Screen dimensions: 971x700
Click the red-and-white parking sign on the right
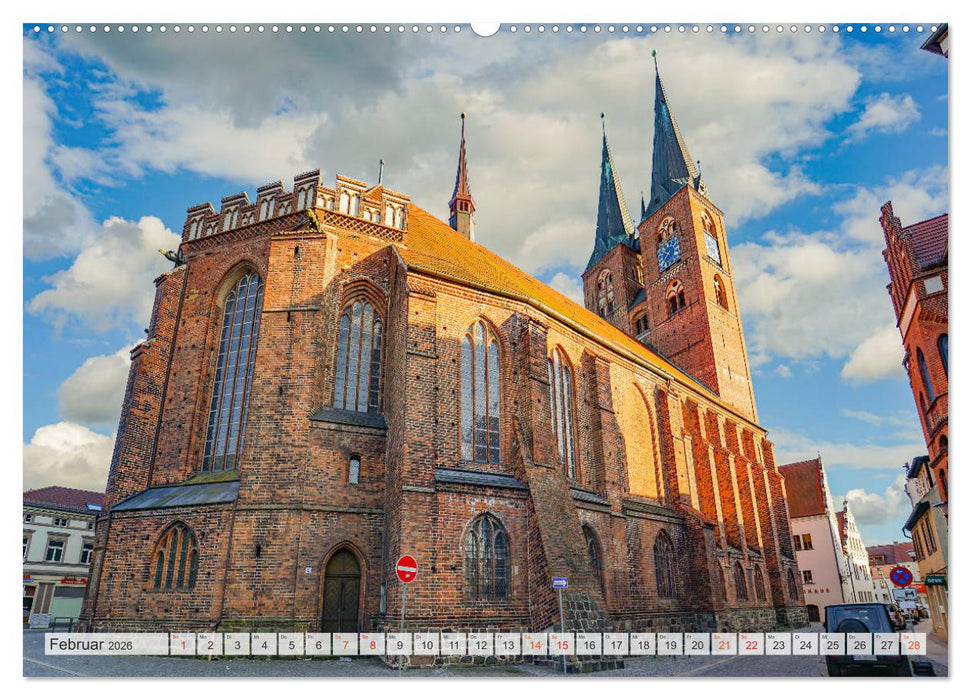[x=902, y=577]
